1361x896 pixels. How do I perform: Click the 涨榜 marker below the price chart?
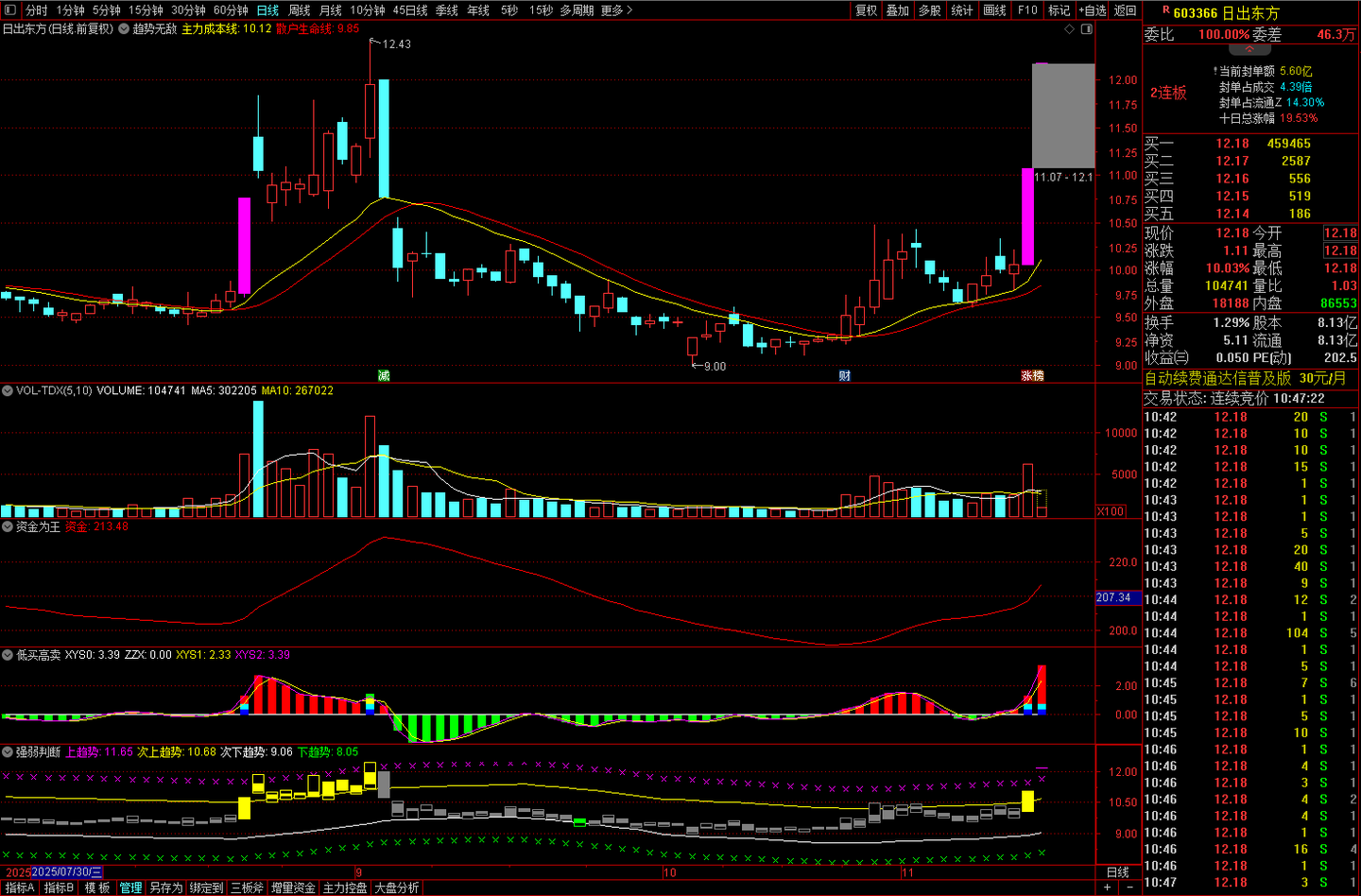click(x=1032, y=375)
